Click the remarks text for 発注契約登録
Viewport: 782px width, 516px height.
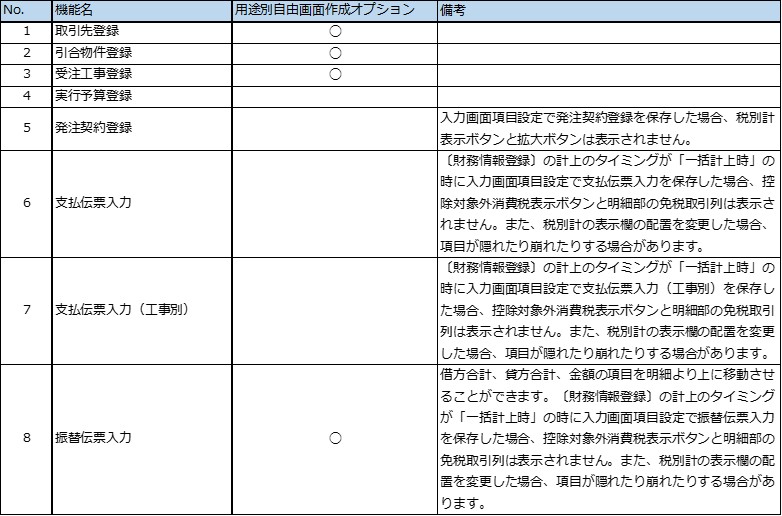608,128
